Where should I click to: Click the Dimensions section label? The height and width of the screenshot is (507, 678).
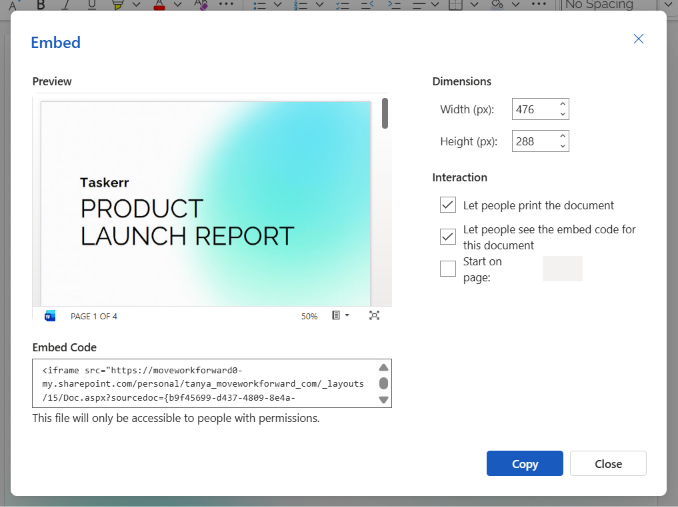(462, 81)
